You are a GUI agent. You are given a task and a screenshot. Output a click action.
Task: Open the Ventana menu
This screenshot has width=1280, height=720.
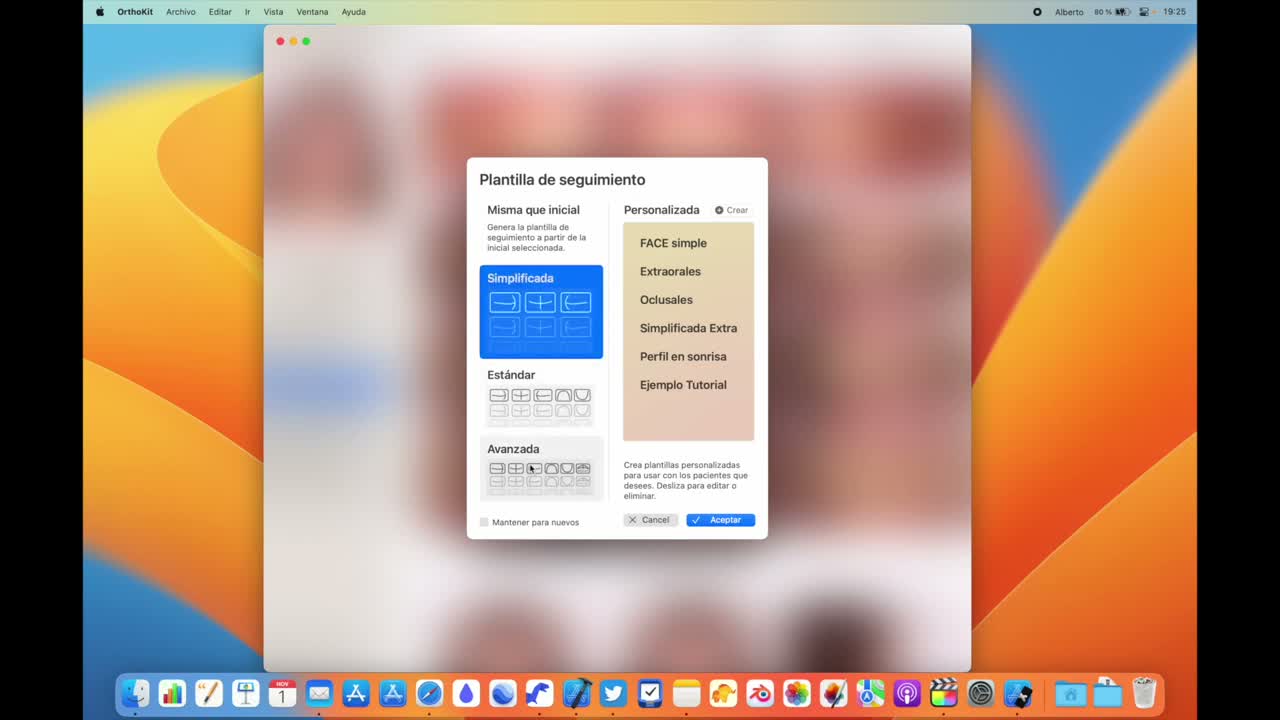click(312, 12)
